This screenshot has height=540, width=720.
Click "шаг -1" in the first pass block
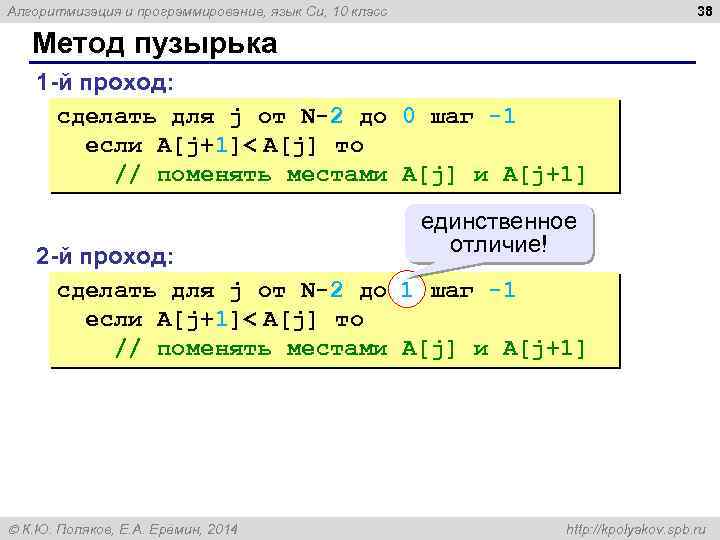(x=473, y=116)
